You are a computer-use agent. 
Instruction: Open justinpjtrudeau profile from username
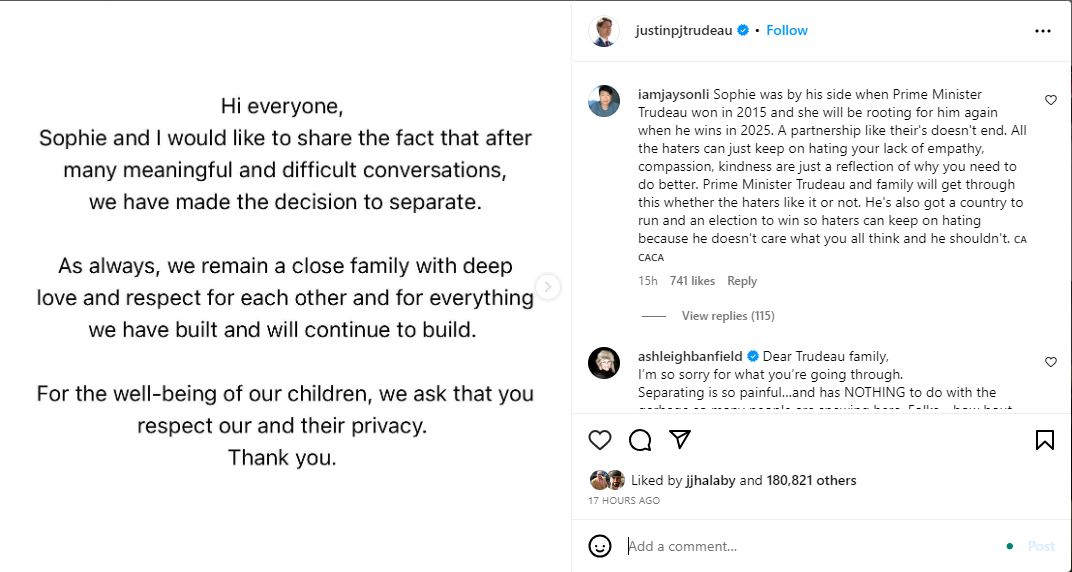pos(683,31)
